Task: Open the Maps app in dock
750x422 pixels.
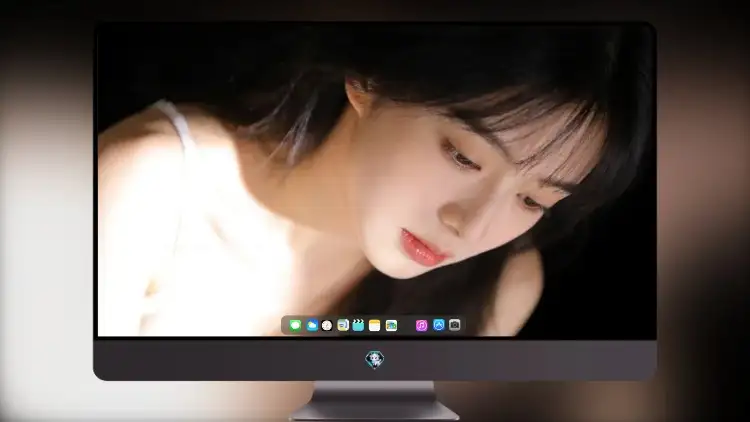Action: pos(343,325)
